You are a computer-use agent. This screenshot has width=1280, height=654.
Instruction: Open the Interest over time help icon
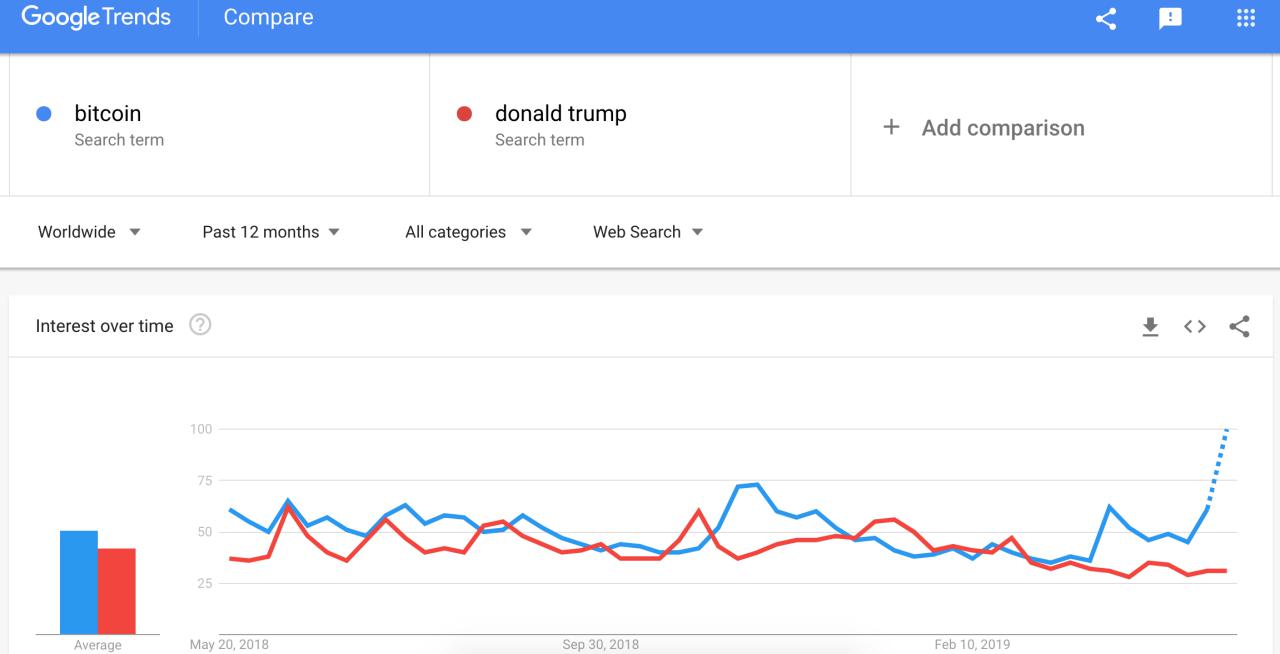(200, 324)
